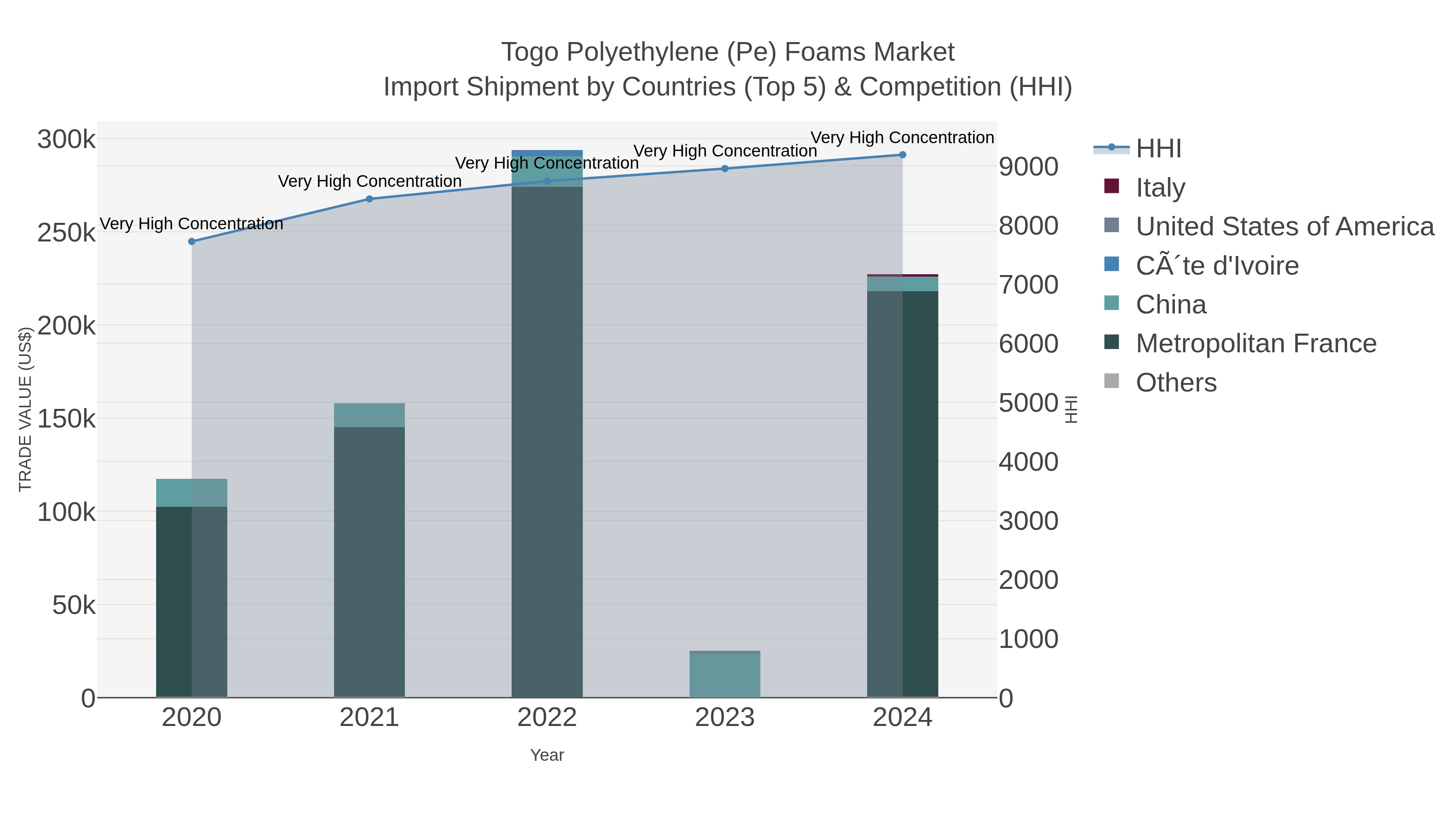Click the 5000 HHI axis tick label
The height and width of the screenshot is (819, 1456).
pyautogui.click(x=1029, y=403)
